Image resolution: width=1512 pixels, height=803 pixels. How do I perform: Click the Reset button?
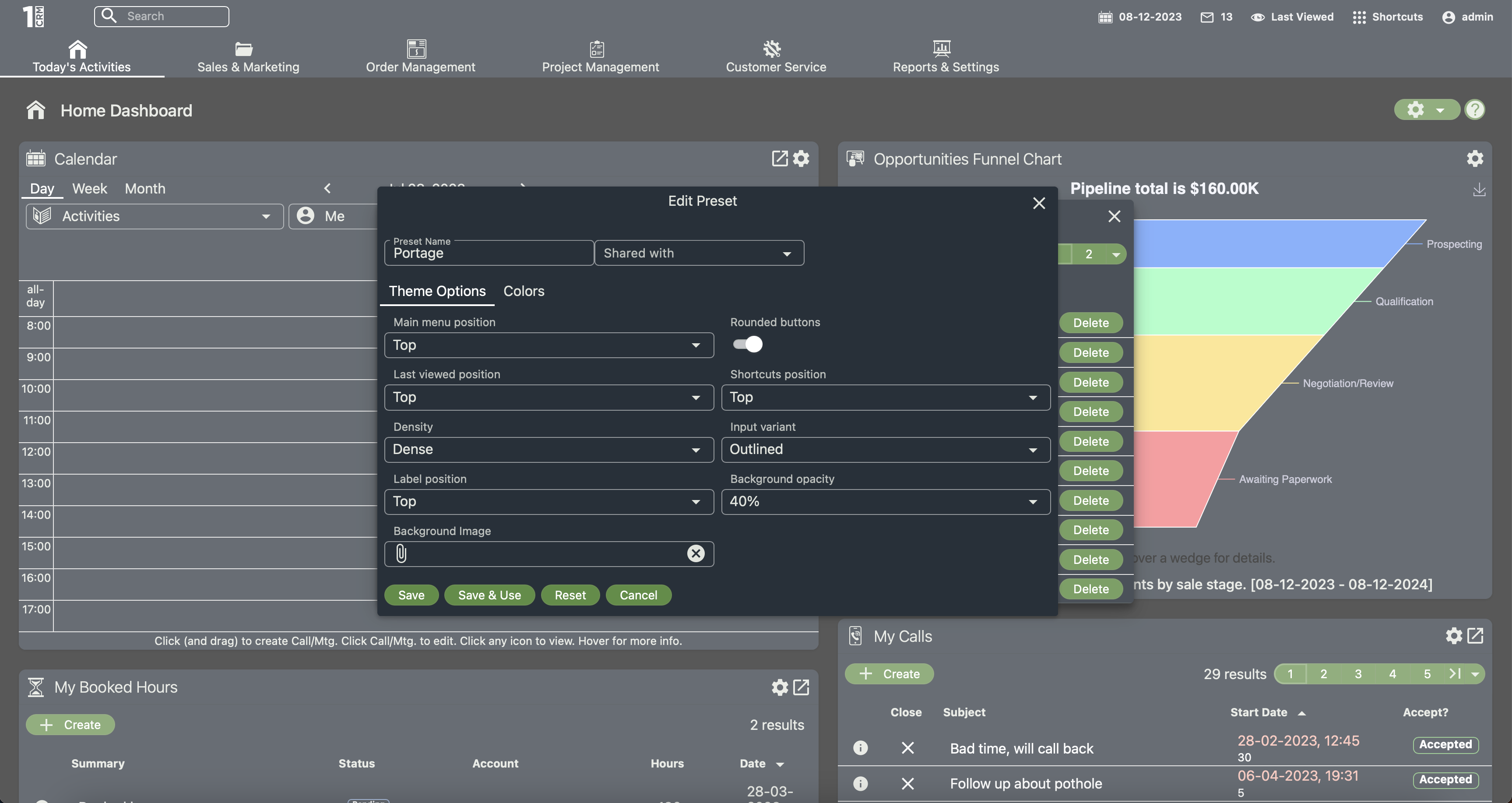[570, 595]
